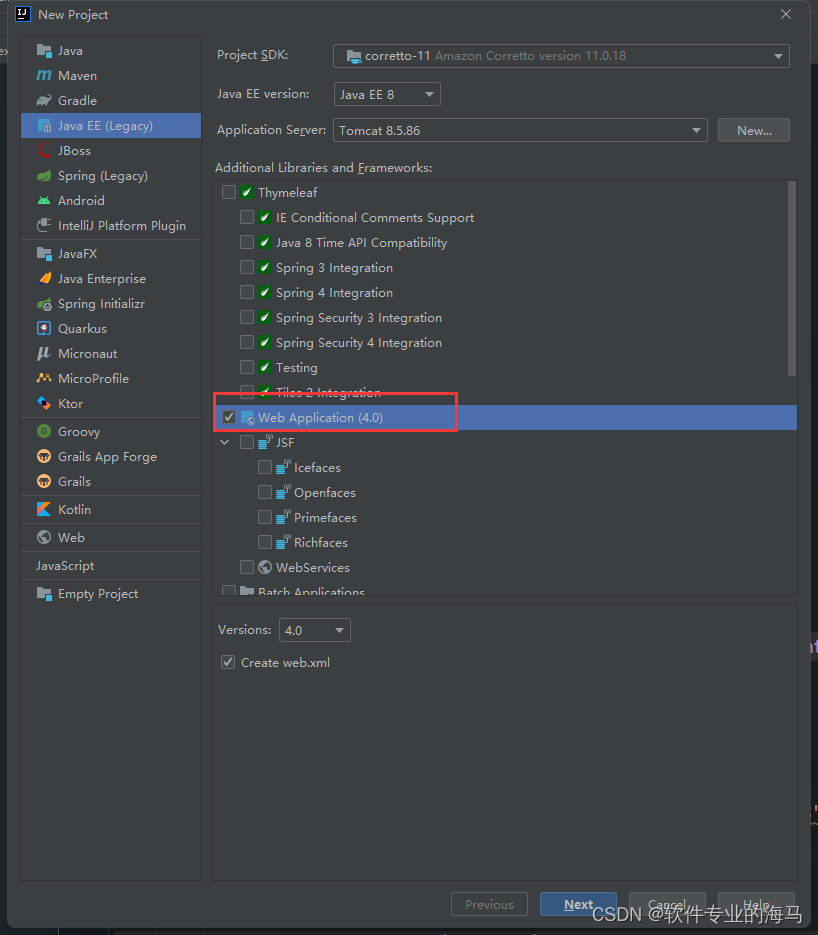Toggle the Create web.xml checkbox
This screenshot has width=818, height=935.
(x=228, y=662)
